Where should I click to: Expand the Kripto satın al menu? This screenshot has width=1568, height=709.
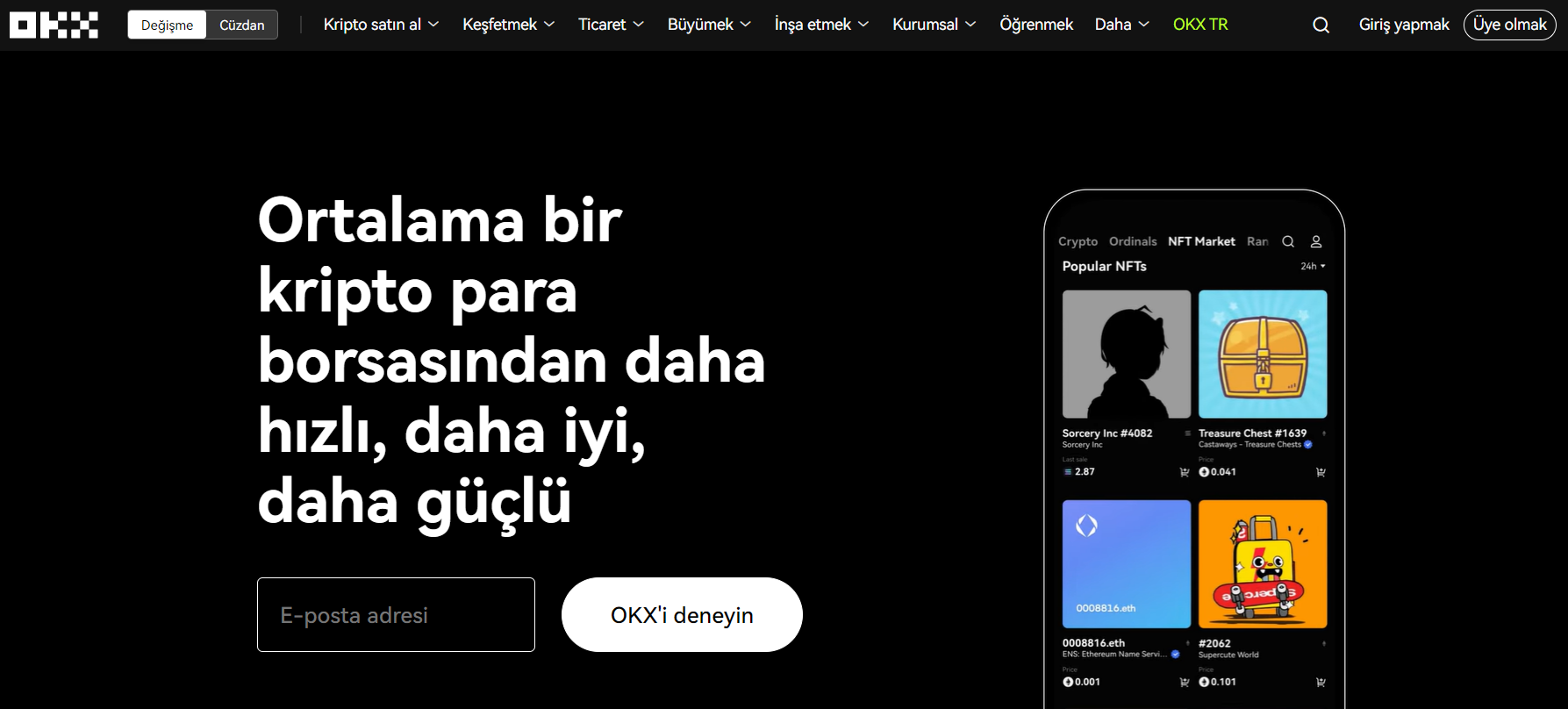tap(381, 25)
